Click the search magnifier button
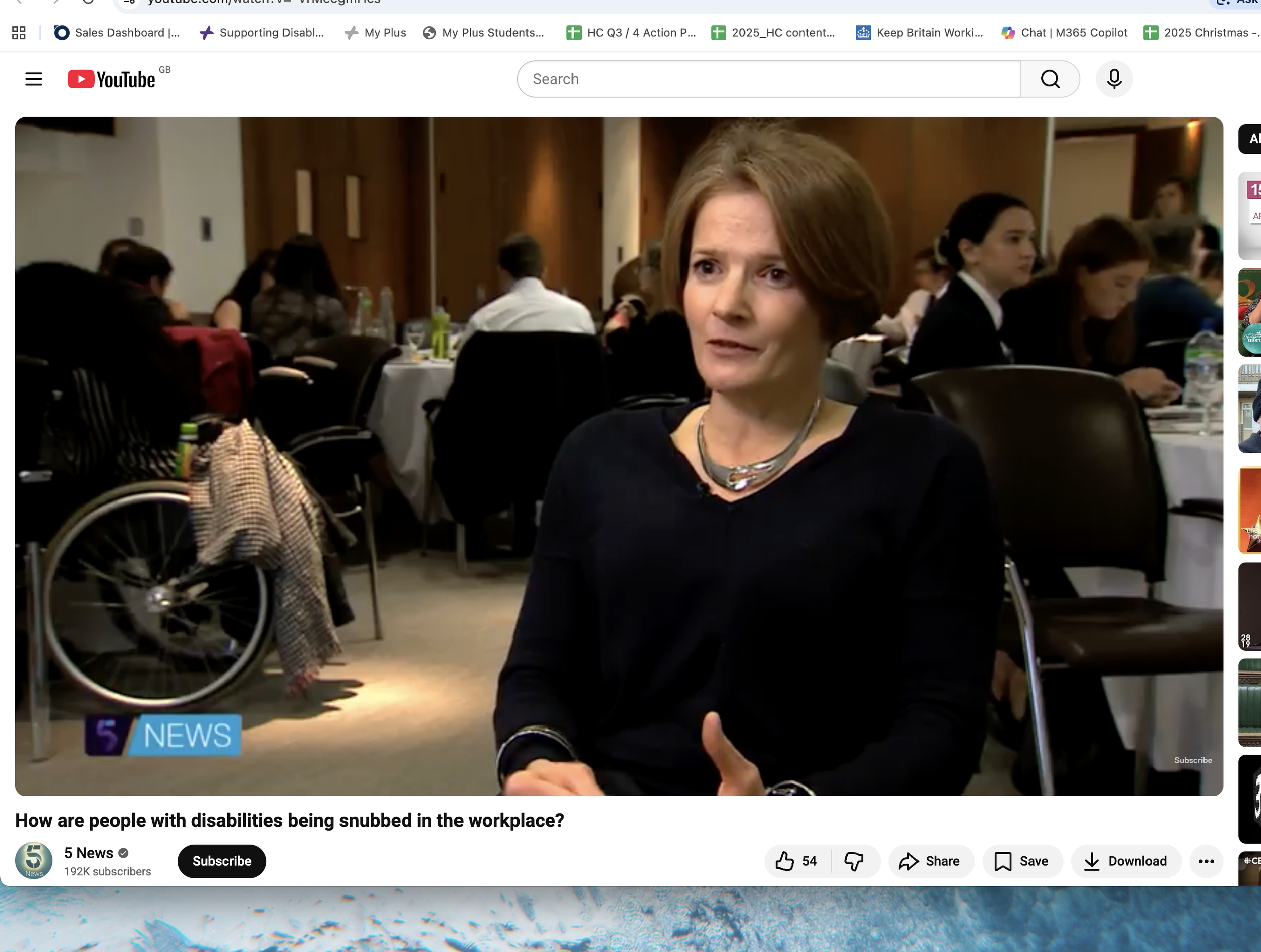 tap(1050, 79)
